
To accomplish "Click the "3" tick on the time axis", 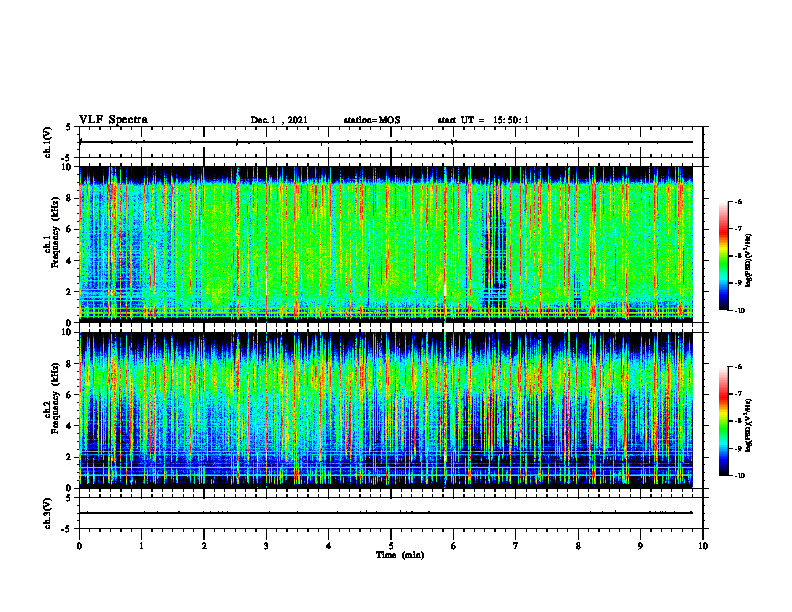I will pyautogui.click(x=266, y=546).
